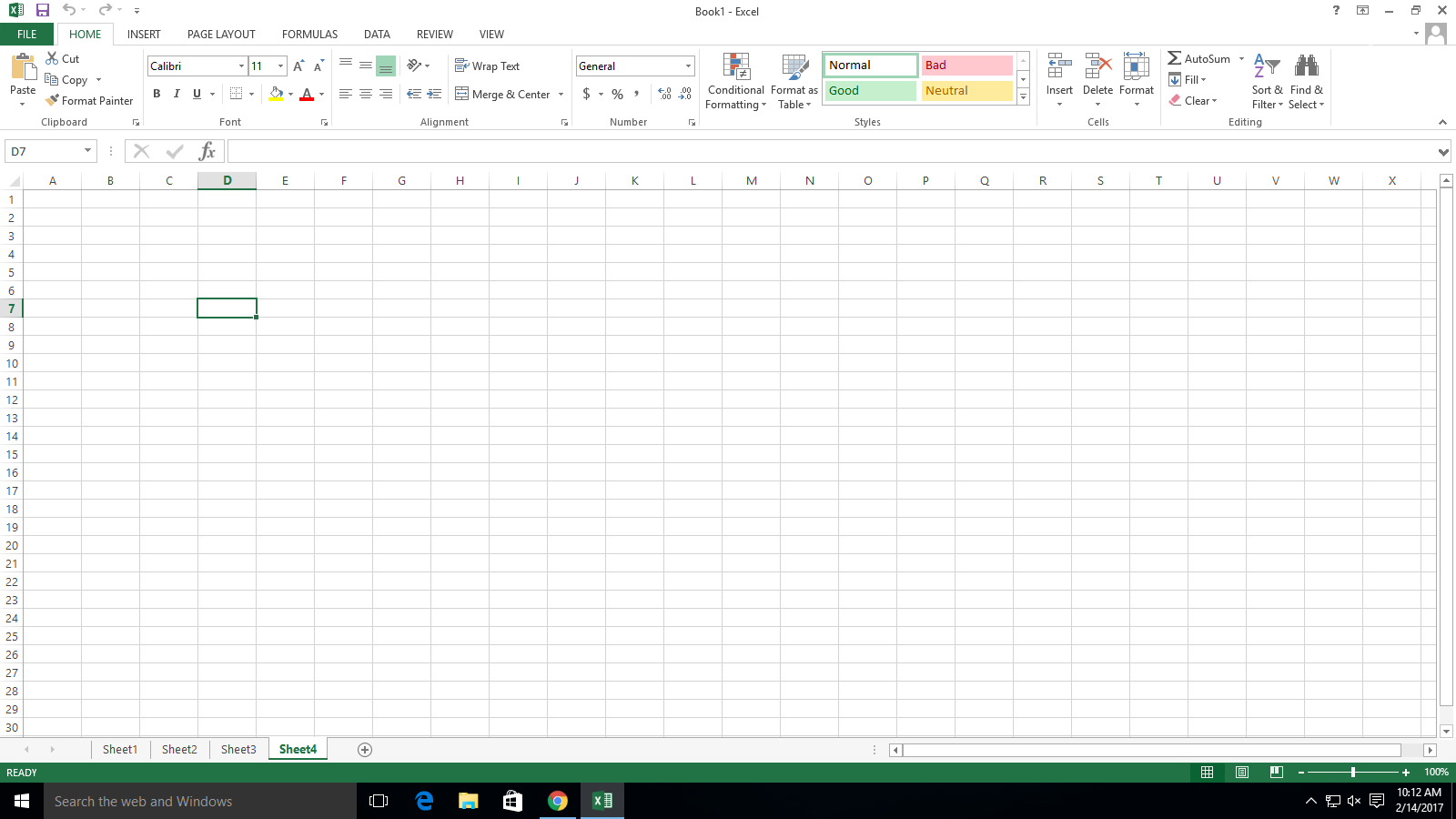Click the zoom slider handle
Image resolution: width=1456 pixels, height=819 pixels.
(x=1353, y=772)
